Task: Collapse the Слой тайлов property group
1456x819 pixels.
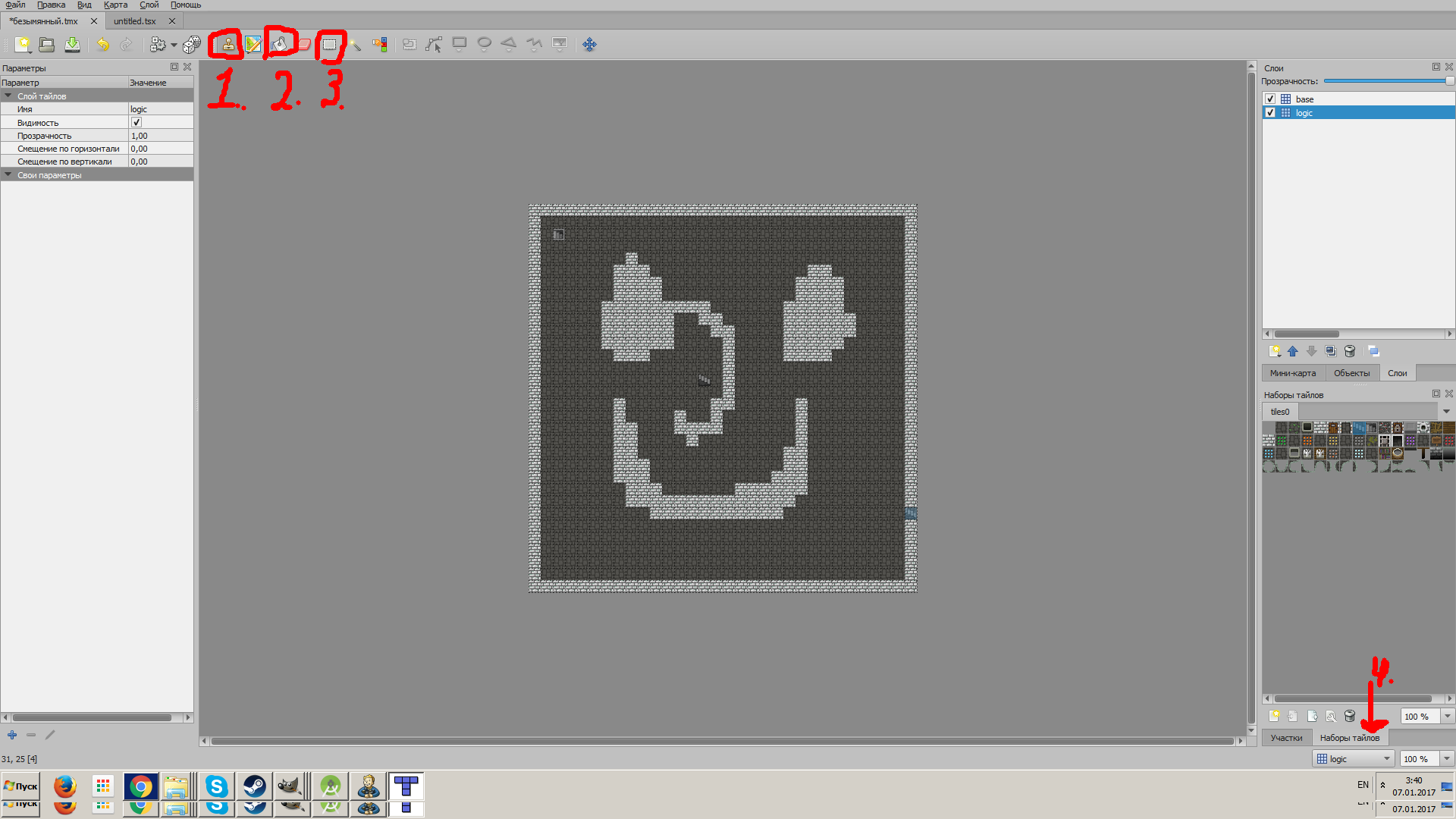Action: click(x=8, y=96)
